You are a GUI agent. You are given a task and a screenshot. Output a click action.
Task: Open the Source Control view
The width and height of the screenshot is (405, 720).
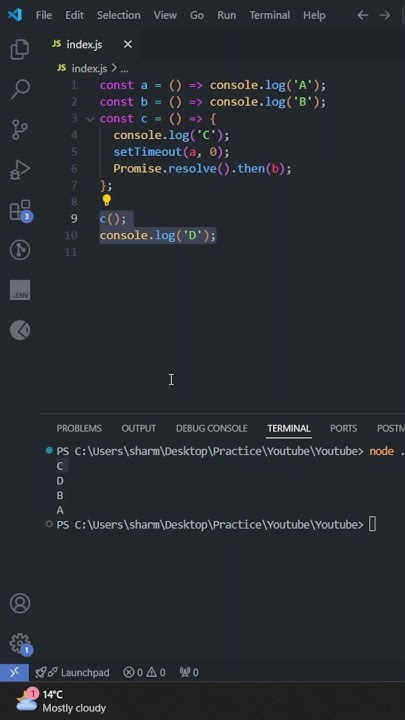[20, 129]
